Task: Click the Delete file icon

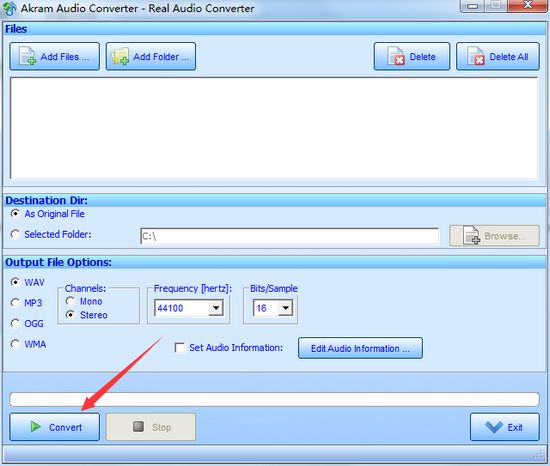Action: pyautogui.click(x=396, y=56)
